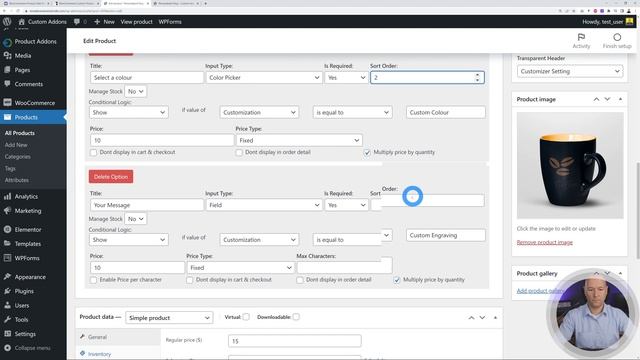Click the New content plus button
640x360 pixels.
click(x=104, y=22)
